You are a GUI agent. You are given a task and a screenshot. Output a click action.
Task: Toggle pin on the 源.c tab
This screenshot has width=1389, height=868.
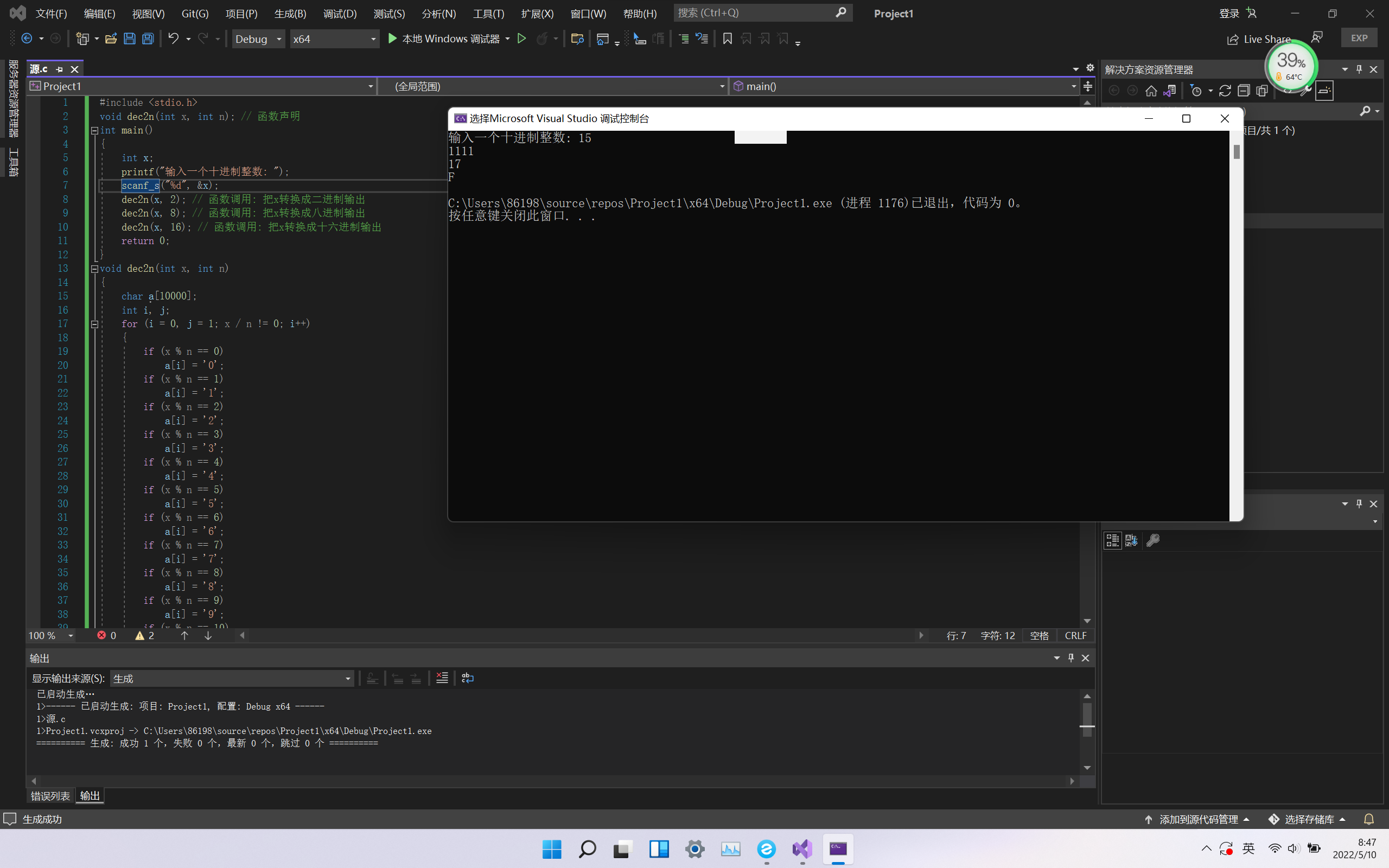59,69
